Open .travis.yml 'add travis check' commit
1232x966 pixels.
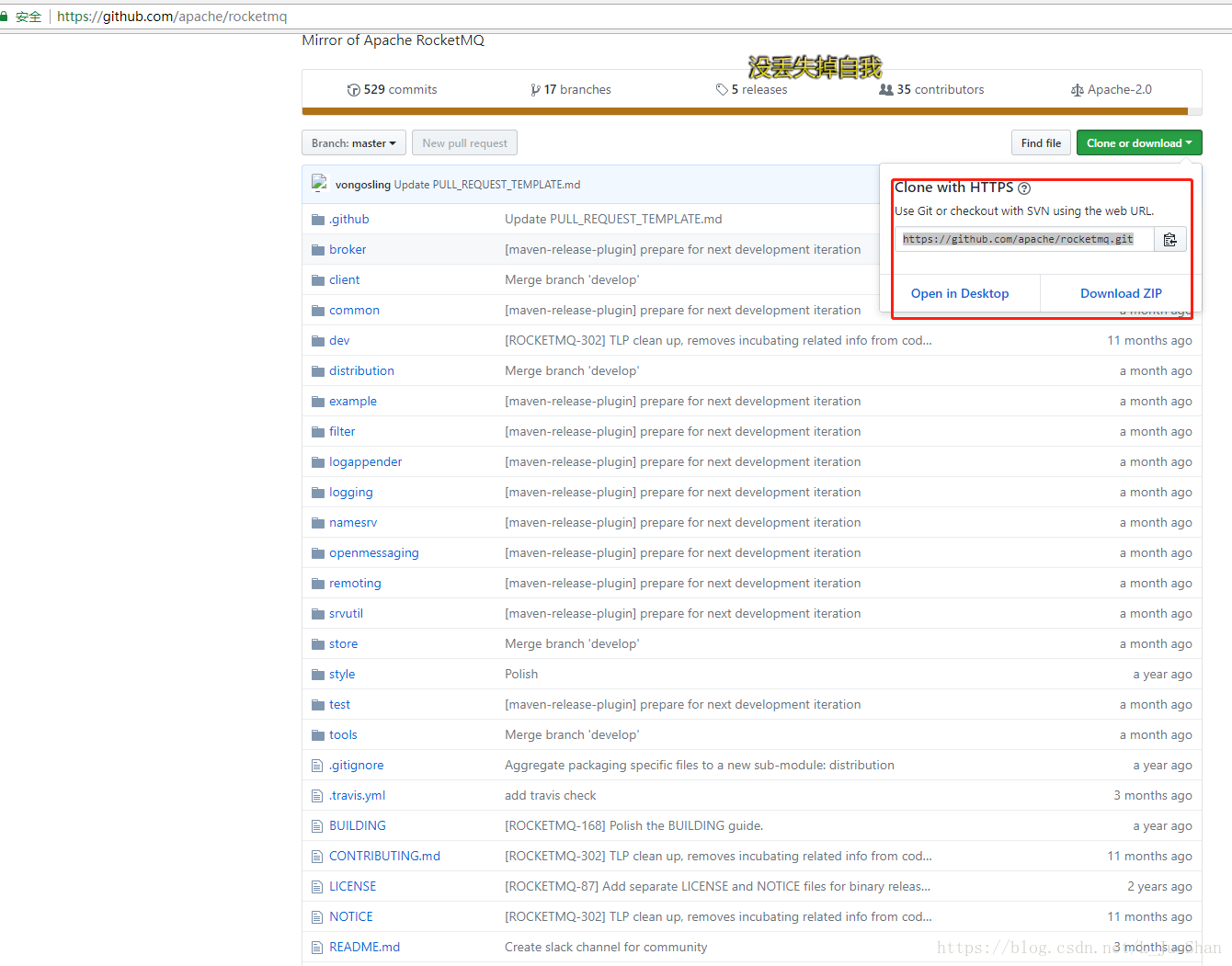coord(550,796)
